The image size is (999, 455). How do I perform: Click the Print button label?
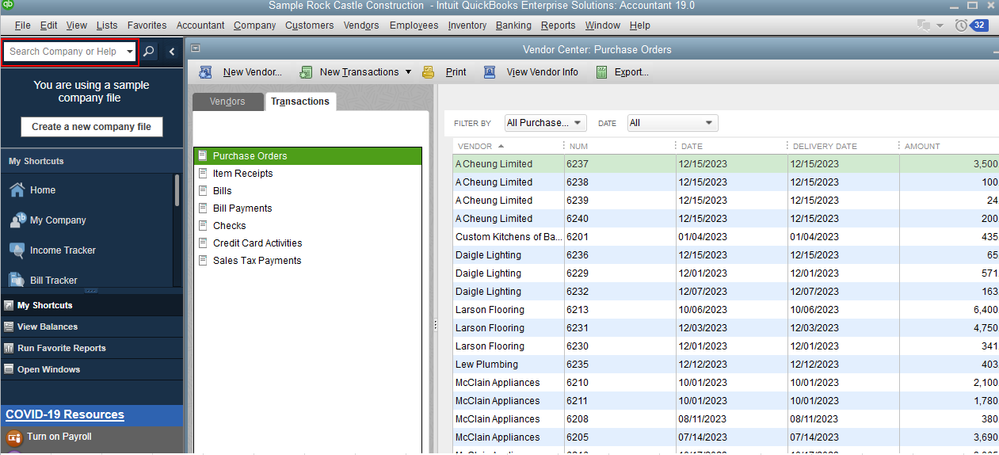[456, 72]
